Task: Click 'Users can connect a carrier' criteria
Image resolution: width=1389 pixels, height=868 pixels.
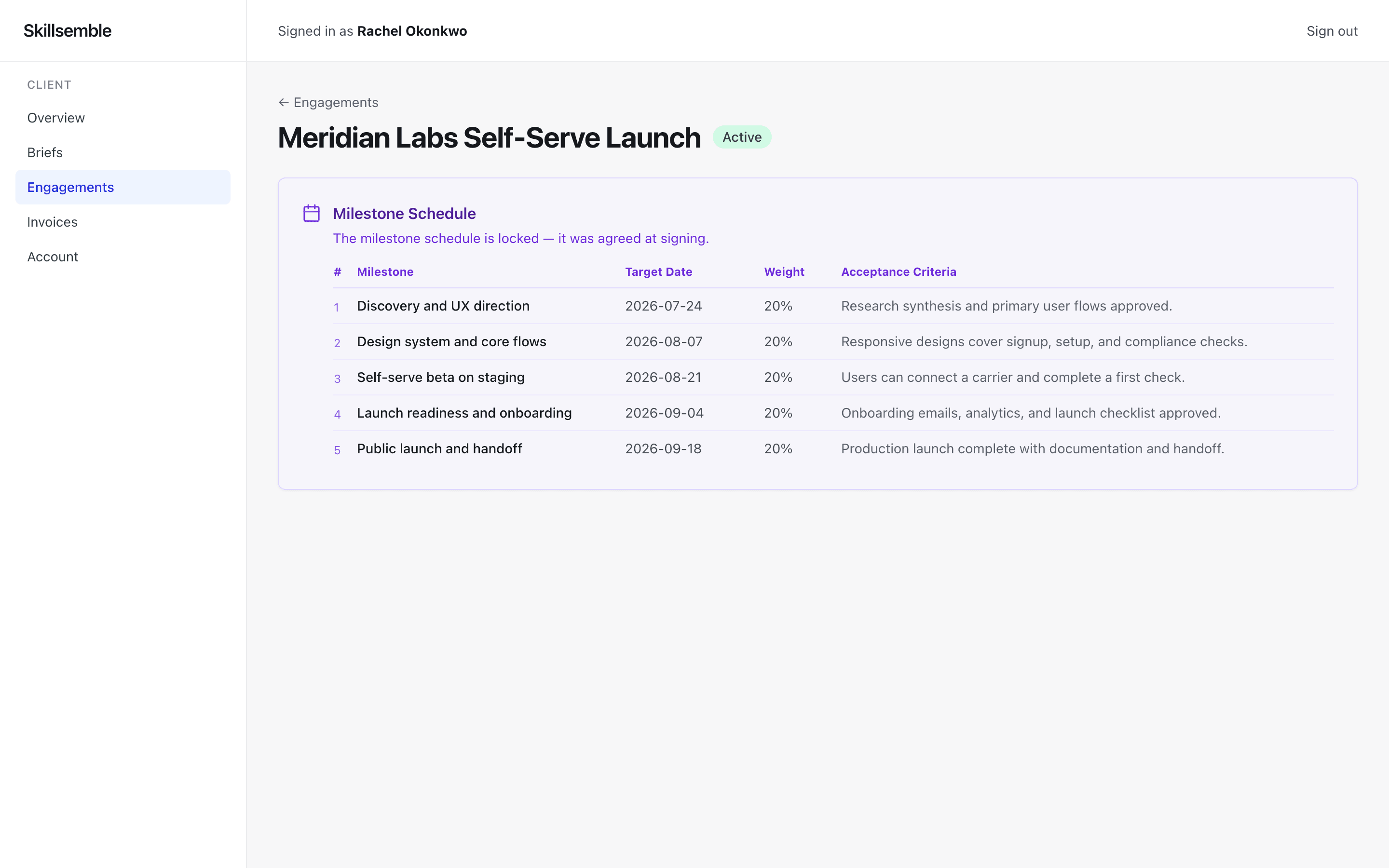Action: click(x=1012, y=377)
